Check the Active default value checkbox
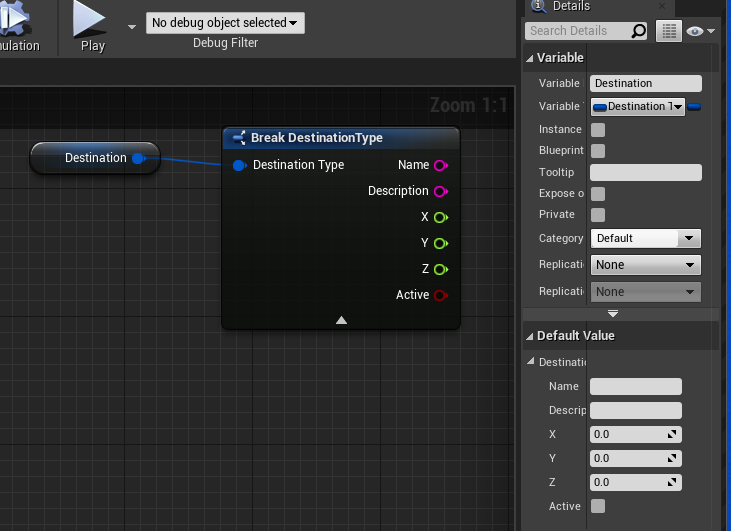731x531 pixels. (598, 507)
